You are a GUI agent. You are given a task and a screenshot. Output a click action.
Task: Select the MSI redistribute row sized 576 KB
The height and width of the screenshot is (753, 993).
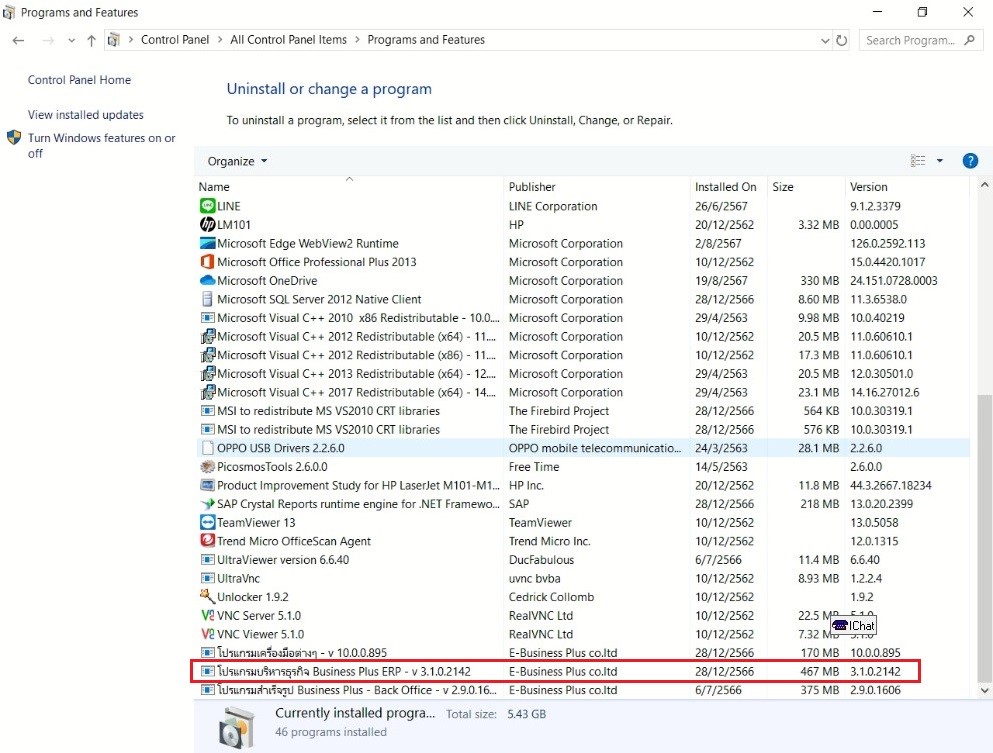583,429
